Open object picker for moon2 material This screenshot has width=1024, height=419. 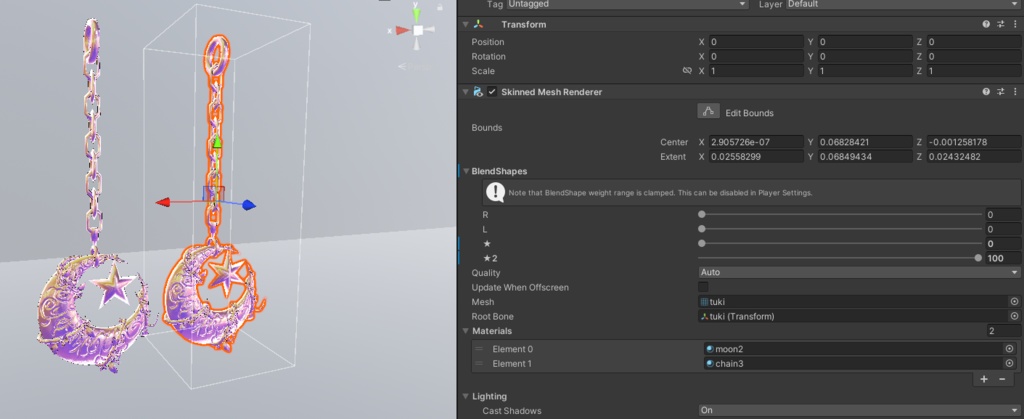tap(1009, 349)
